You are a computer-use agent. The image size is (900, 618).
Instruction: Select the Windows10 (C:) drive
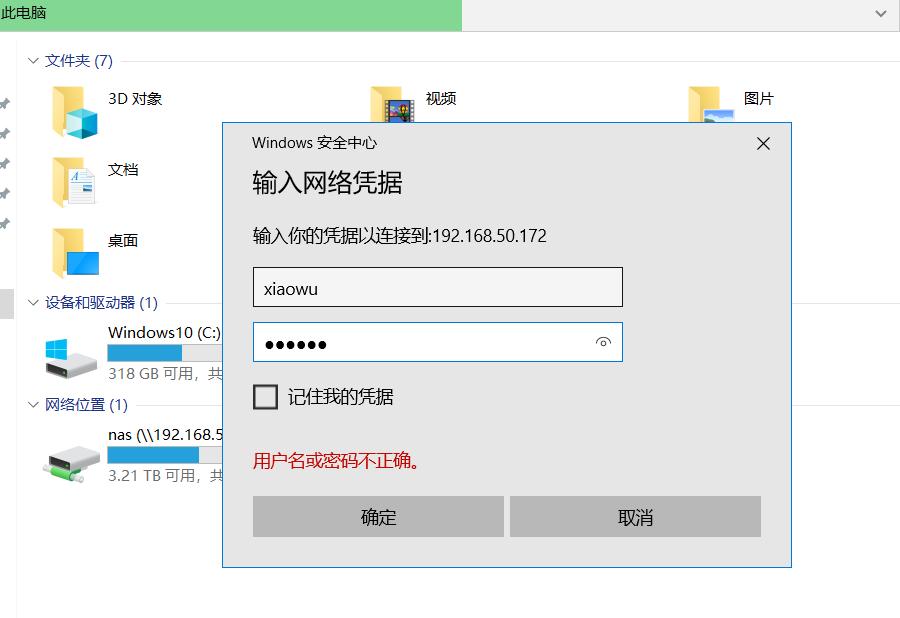click(x=162, y=334)
